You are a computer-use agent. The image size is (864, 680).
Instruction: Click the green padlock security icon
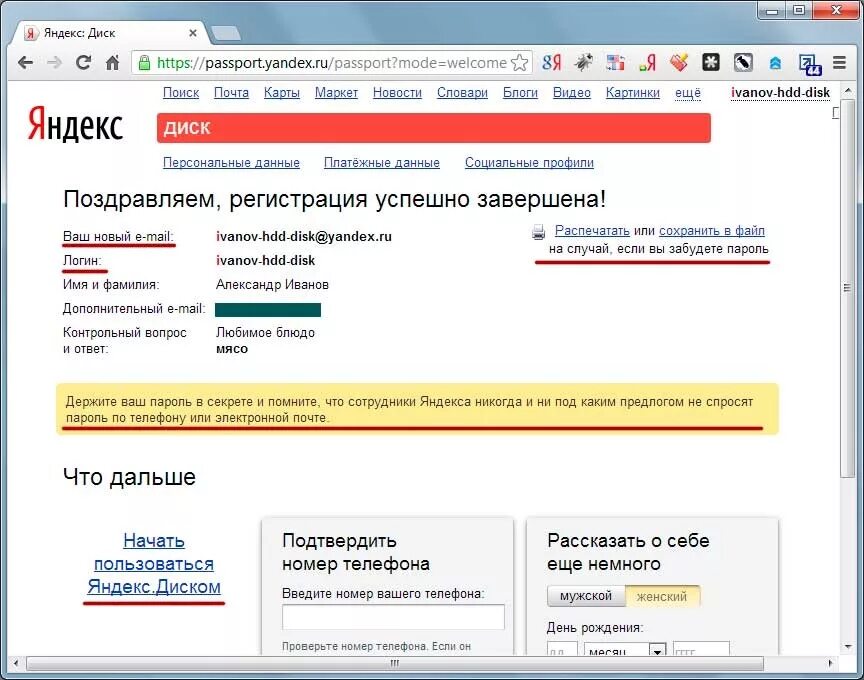[144, 63]
